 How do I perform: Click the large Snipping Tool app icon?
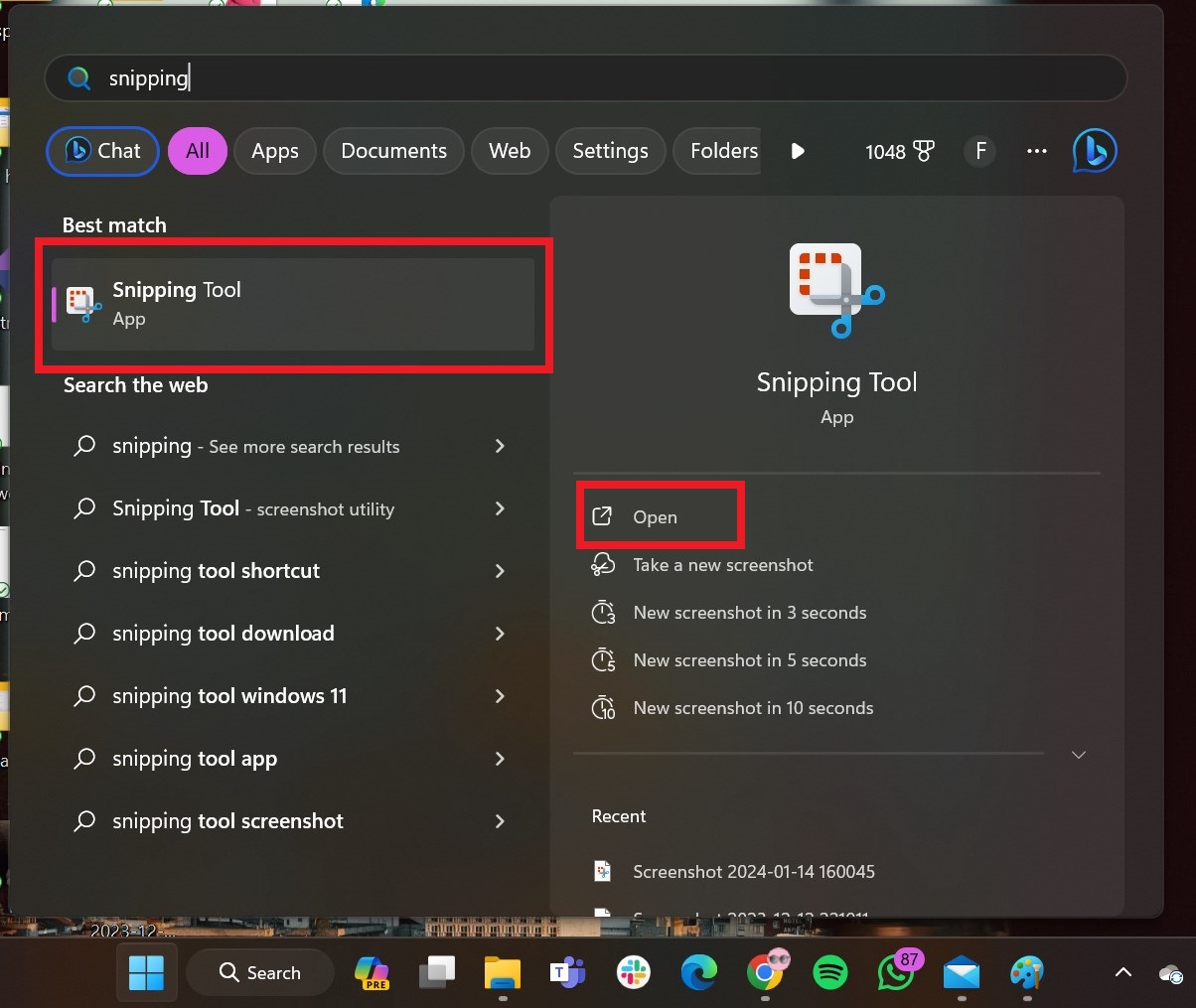(x=836, y=290)
